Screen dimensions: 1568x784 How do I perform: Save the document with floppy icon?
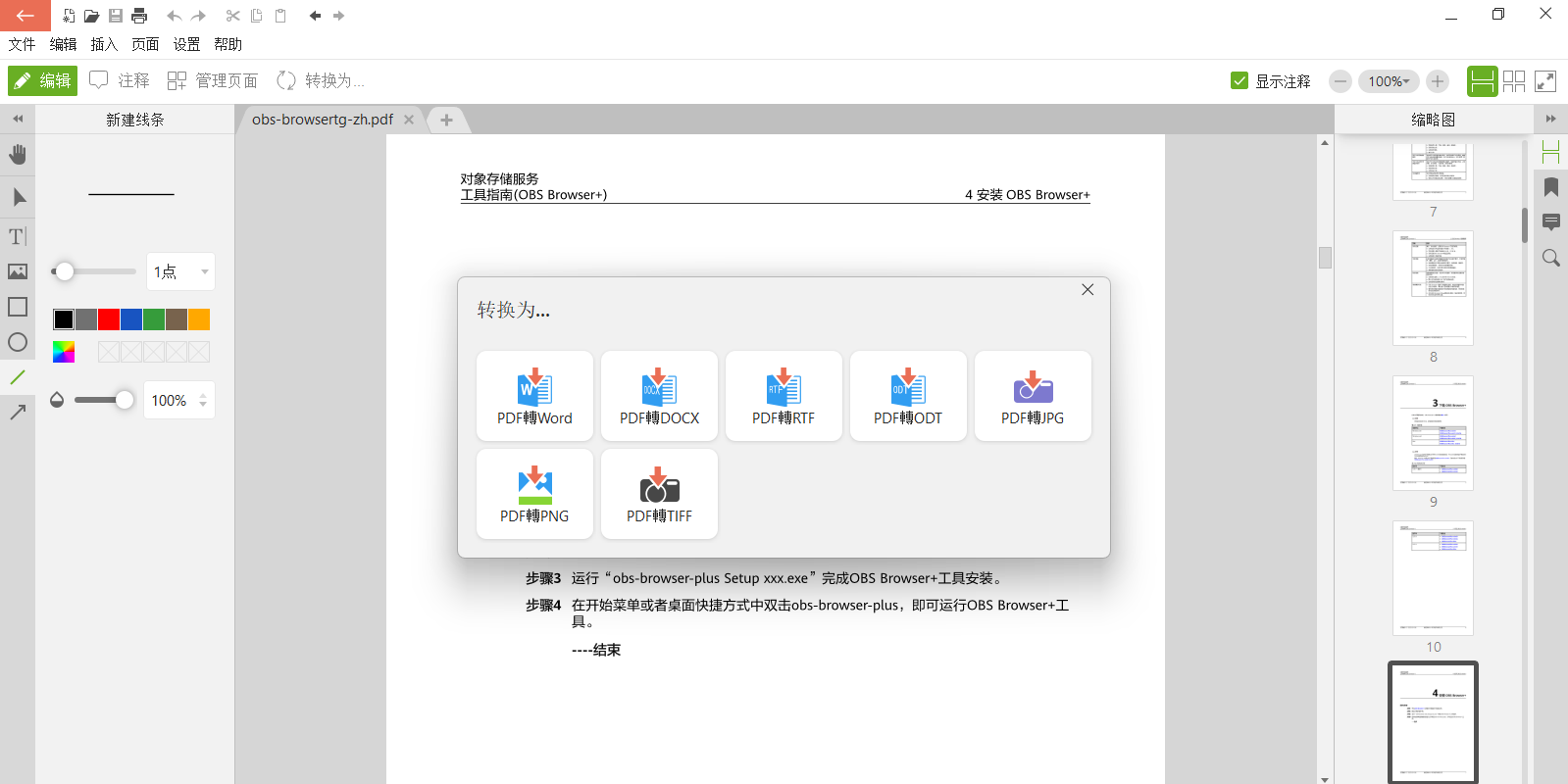click(116, 16)
